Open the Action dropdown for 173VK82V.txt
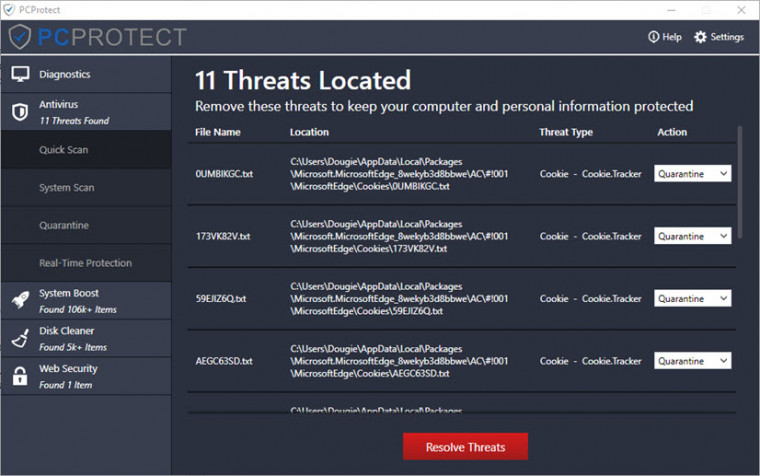Viewport: 760px width, 476px height. [x=693, y=236]
